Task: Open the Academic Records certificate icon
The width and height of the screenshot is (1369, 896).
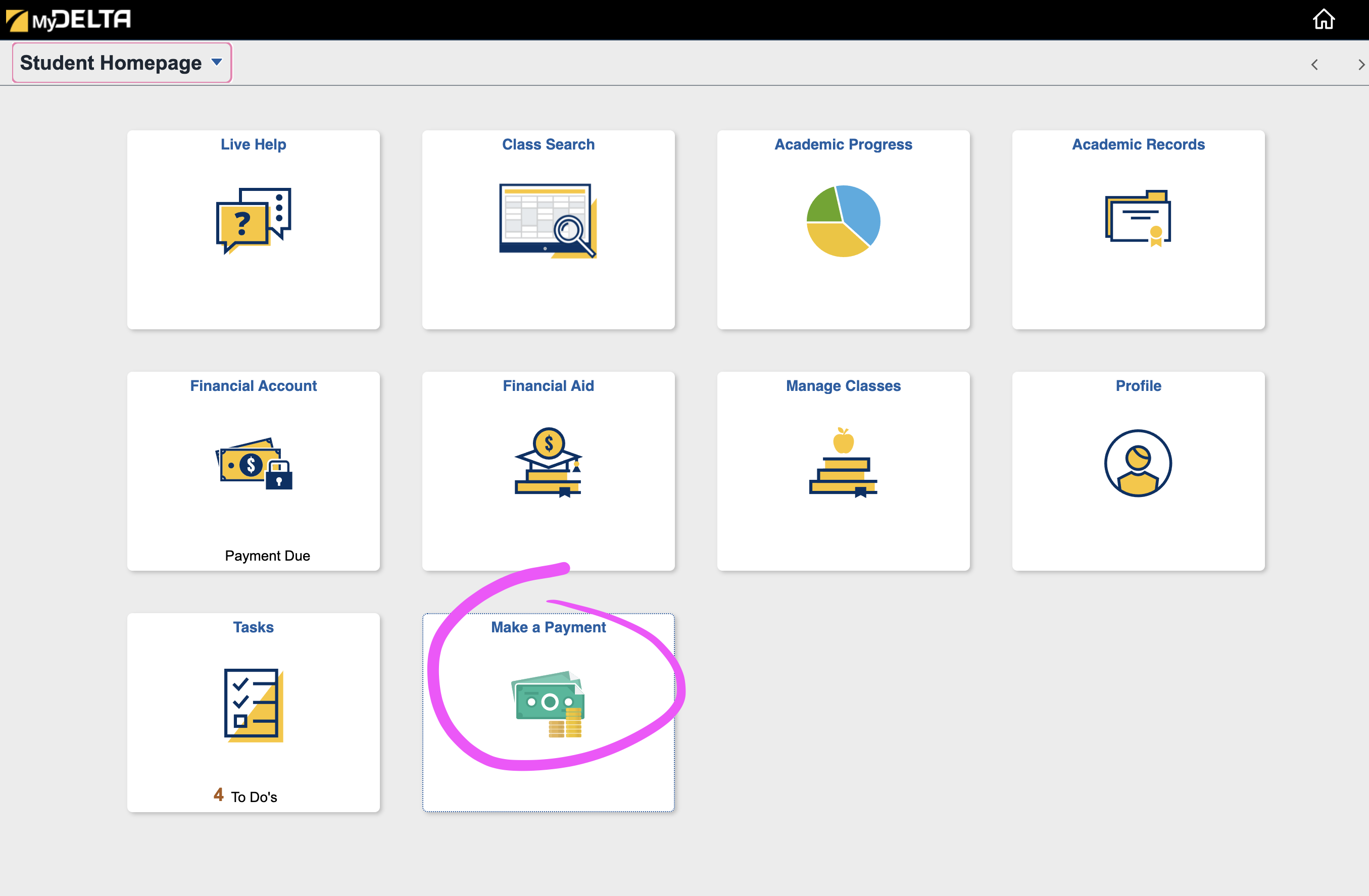Action: point(1137,219)
